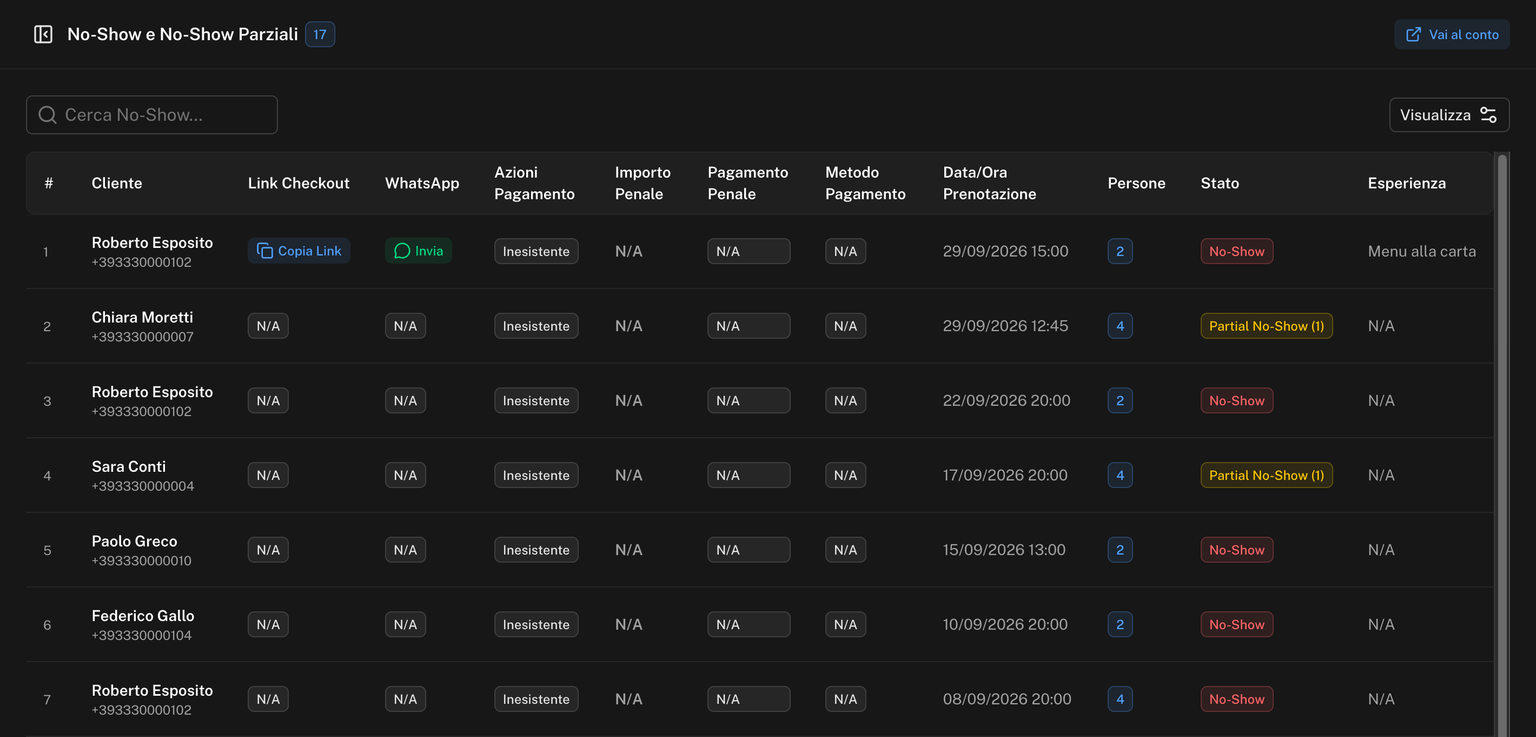
Task: Click Partial No-Show badge for Sara Conti
Action: pos(1267,475)
